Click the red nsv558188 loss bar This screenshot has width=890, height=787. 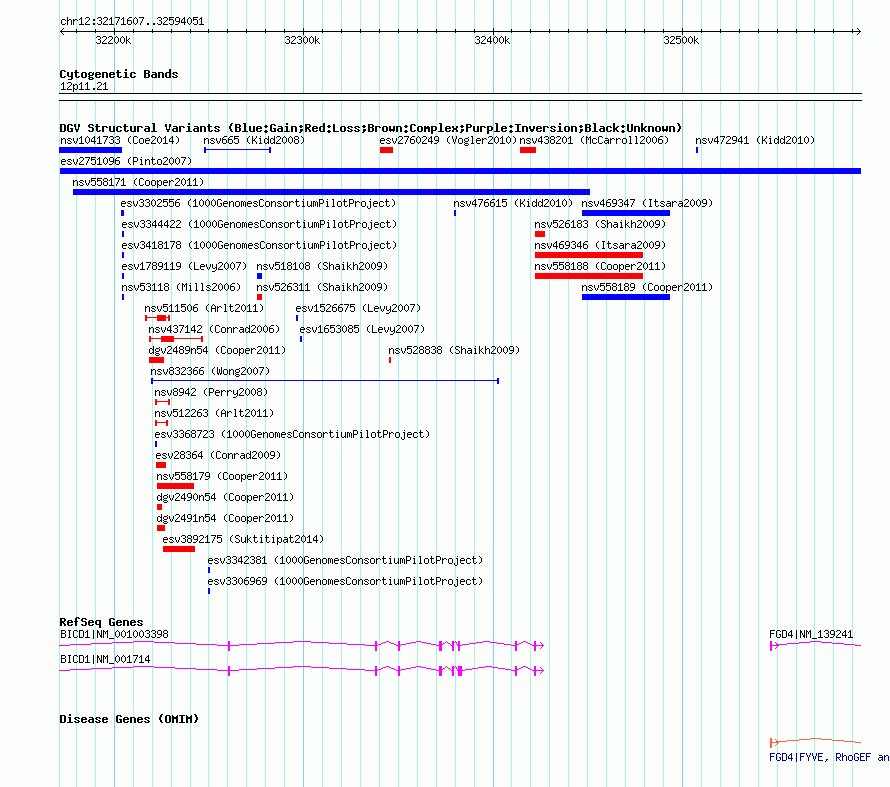tap(589, 276)
